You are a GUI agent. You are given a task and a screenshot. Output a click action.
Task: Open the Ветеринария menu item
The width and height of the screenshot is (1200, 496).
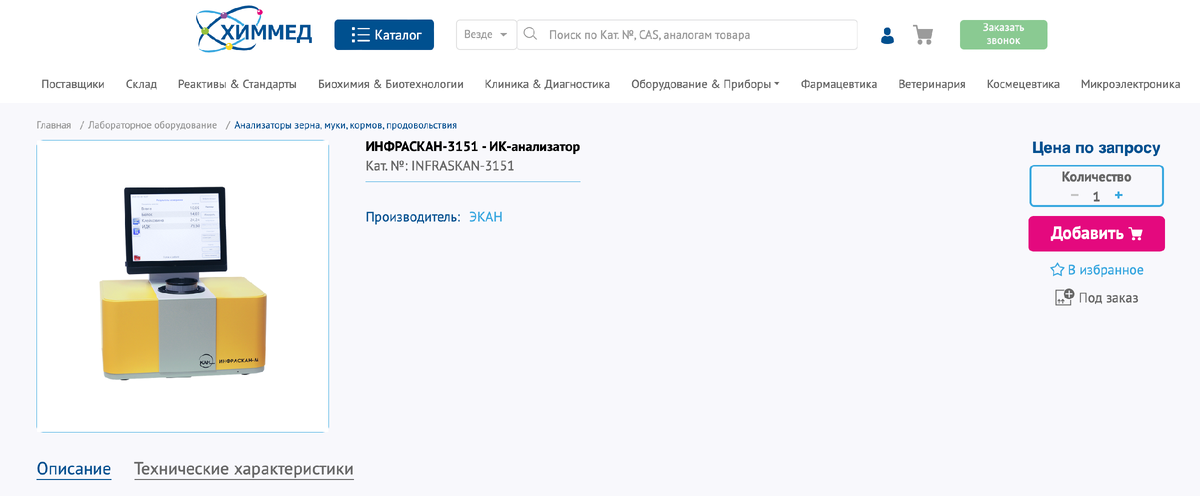(x=932, y=84)
